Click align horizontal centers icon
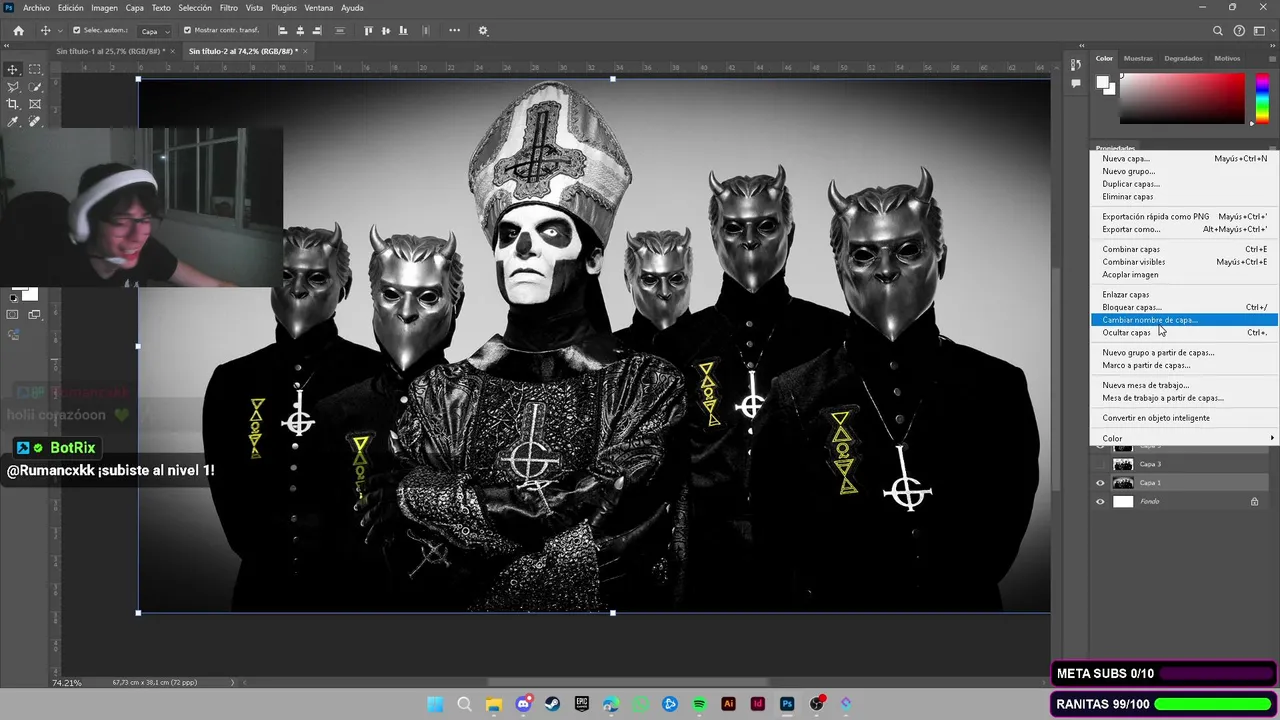 click(x=300, y=31)
